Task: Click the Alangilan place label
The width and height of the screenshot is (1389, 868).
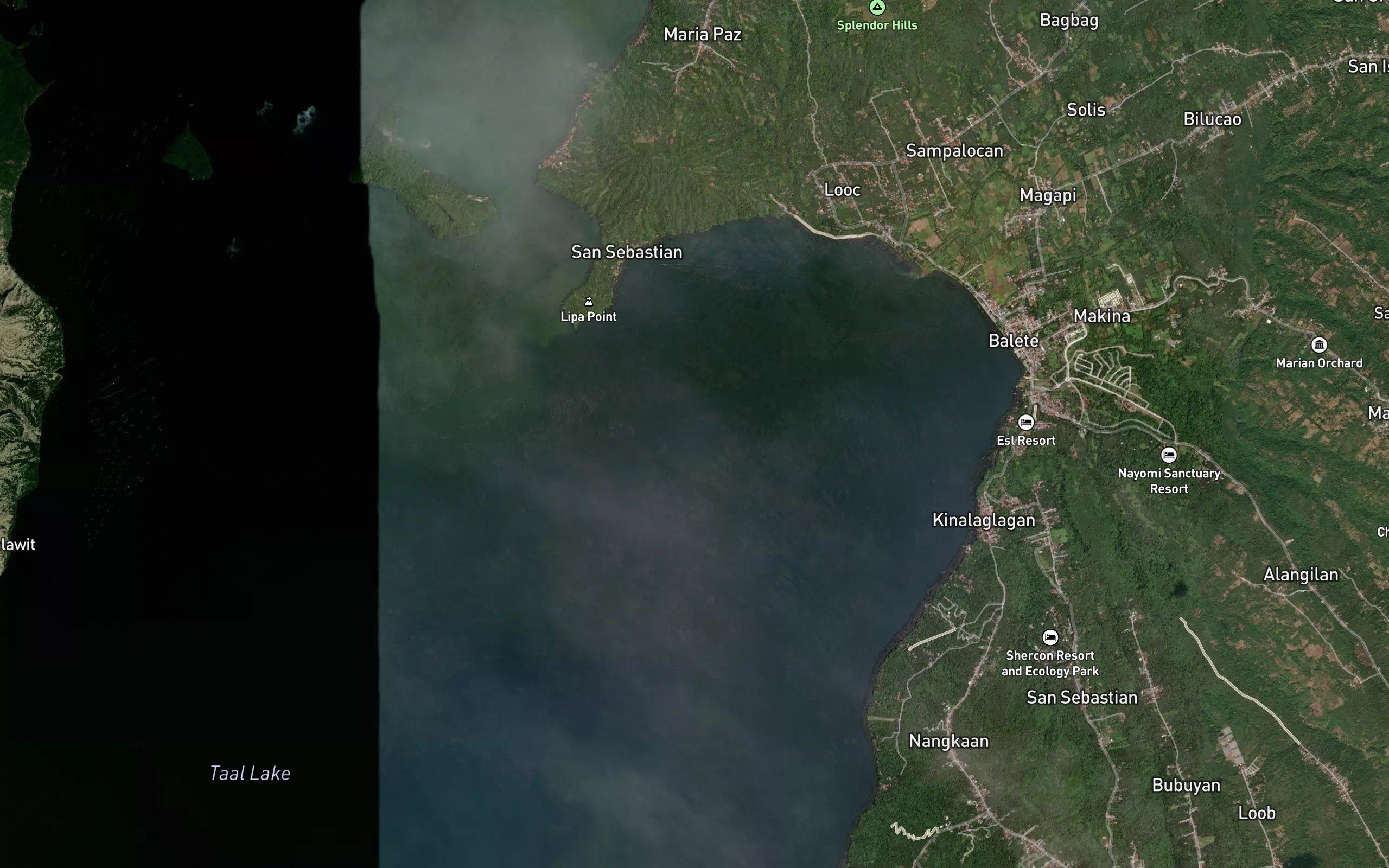Action: click(x=1301, y=574)
